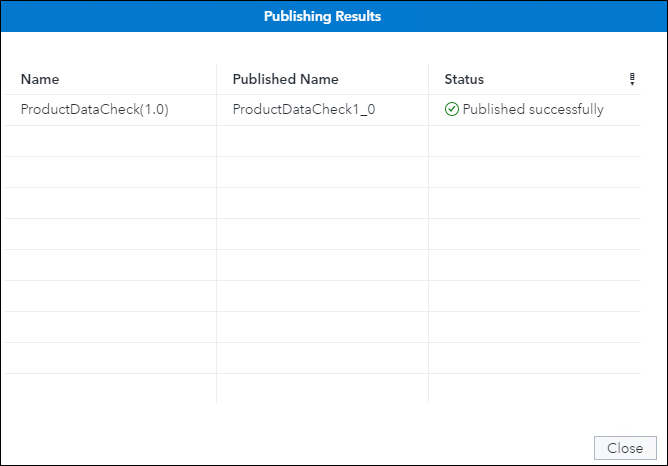Select first empty Name cell below ProductDataCheck(1.0)

[x=110, y=141]
